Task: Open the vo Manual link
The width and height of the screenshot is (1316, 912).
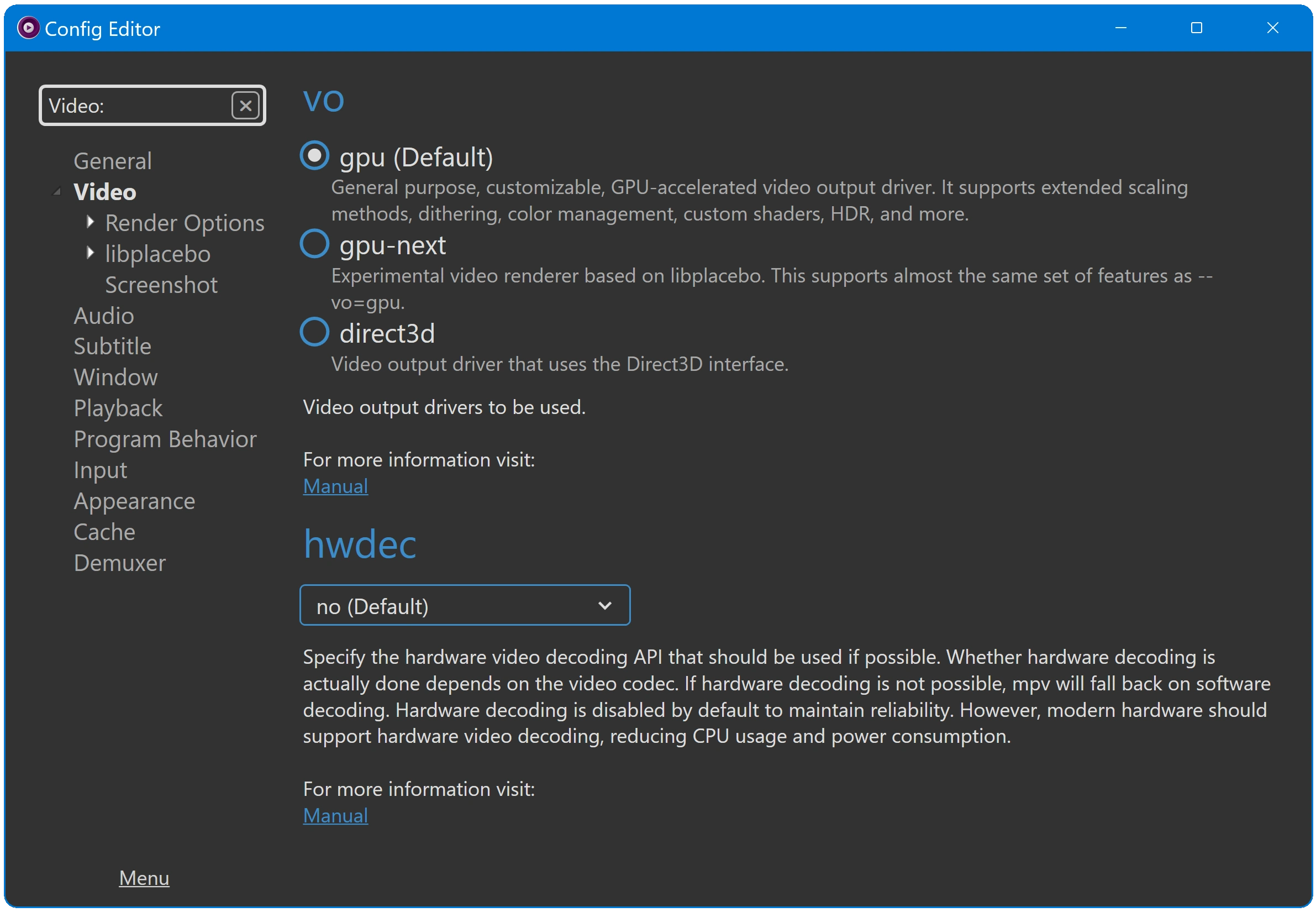Action: (336, 486)
